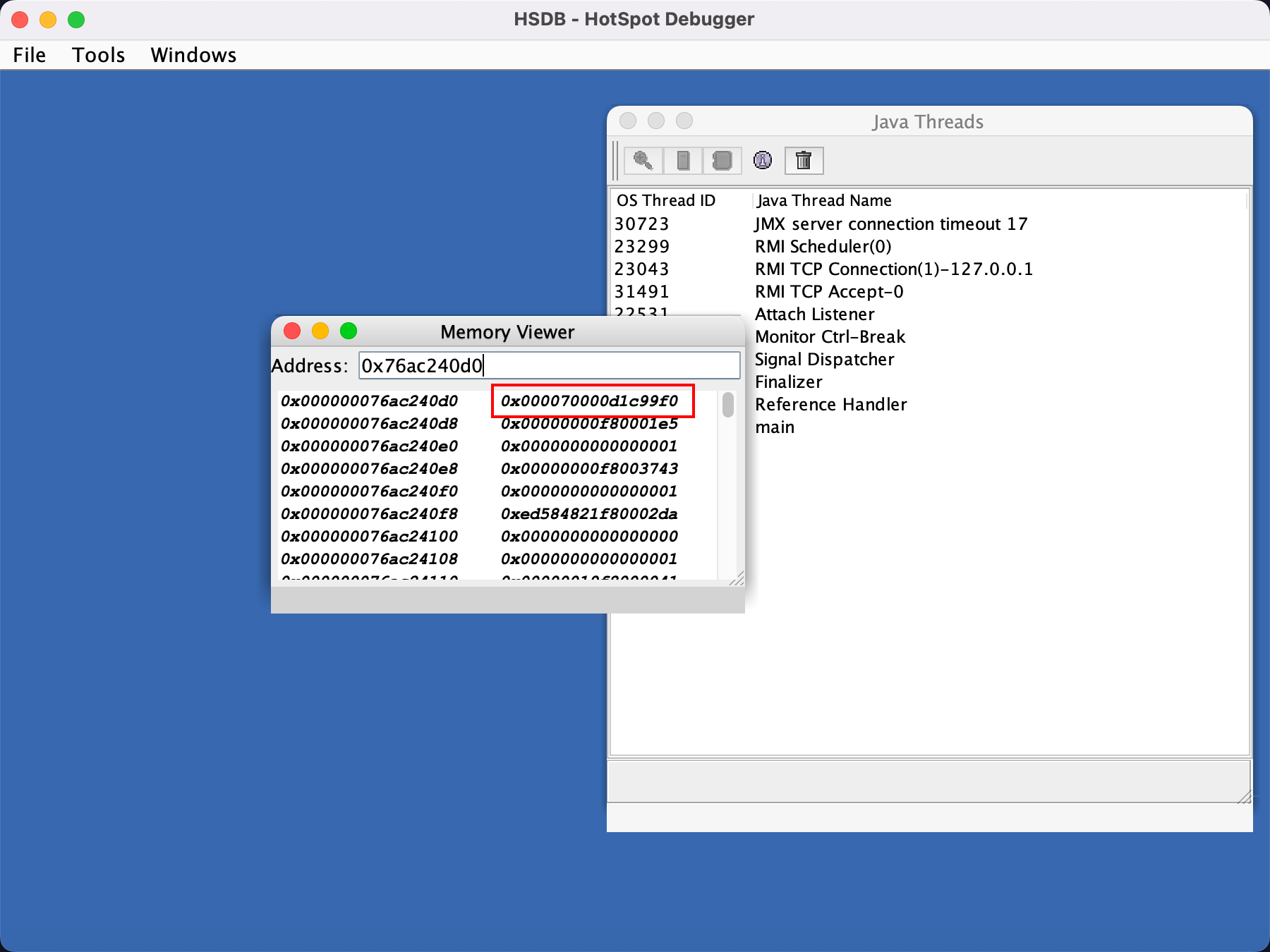1270x952 pixels.
Task: Select the 'Attach Listener' thread
Action: [815, 314]
